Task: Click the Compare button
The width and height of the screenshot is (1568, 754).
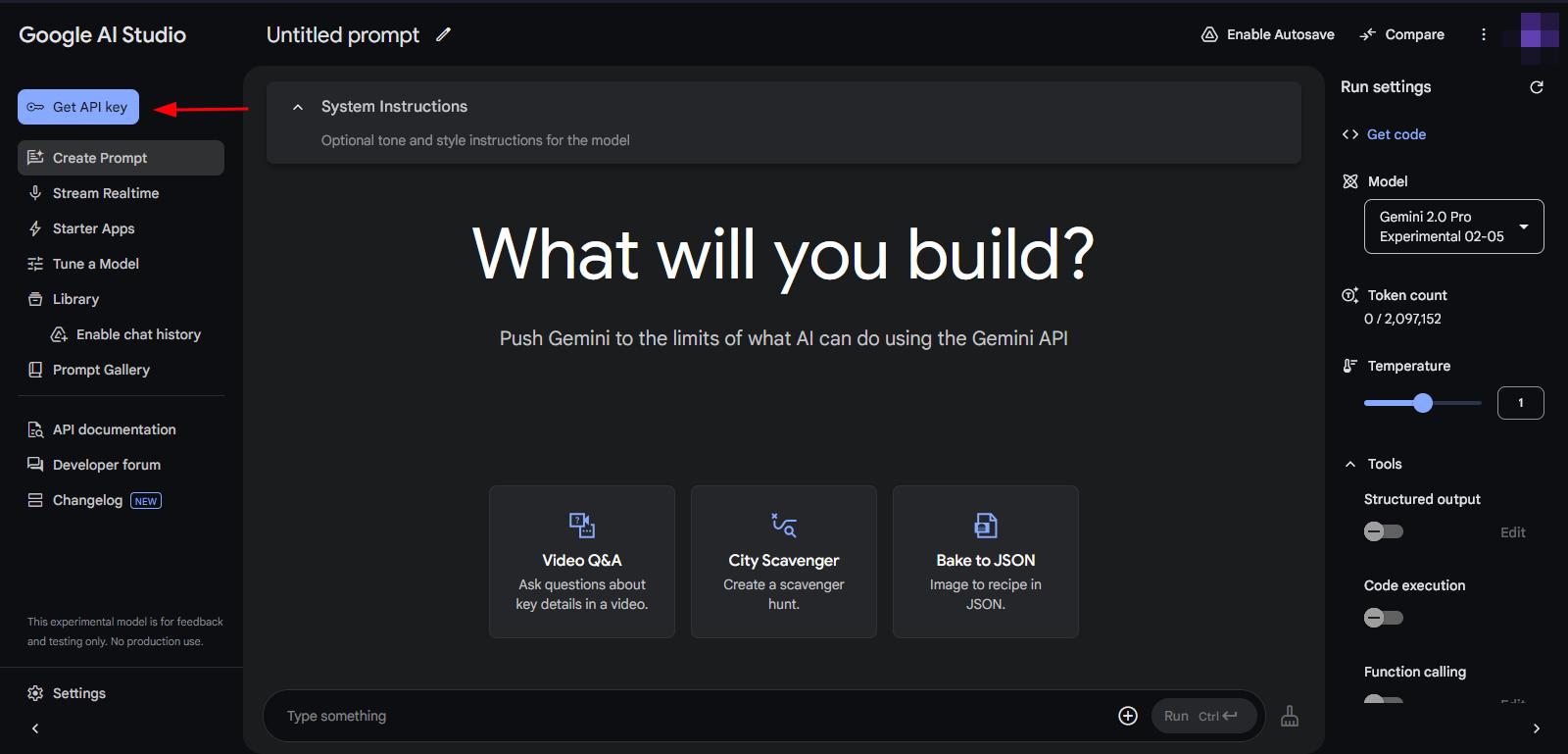Action: coord(1402,34)
